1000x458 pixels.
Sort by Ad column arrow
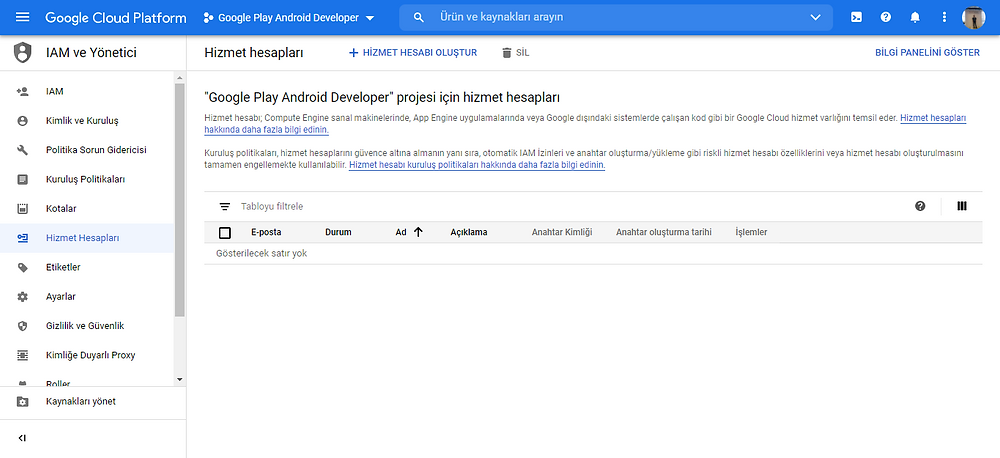coord(418,232)
